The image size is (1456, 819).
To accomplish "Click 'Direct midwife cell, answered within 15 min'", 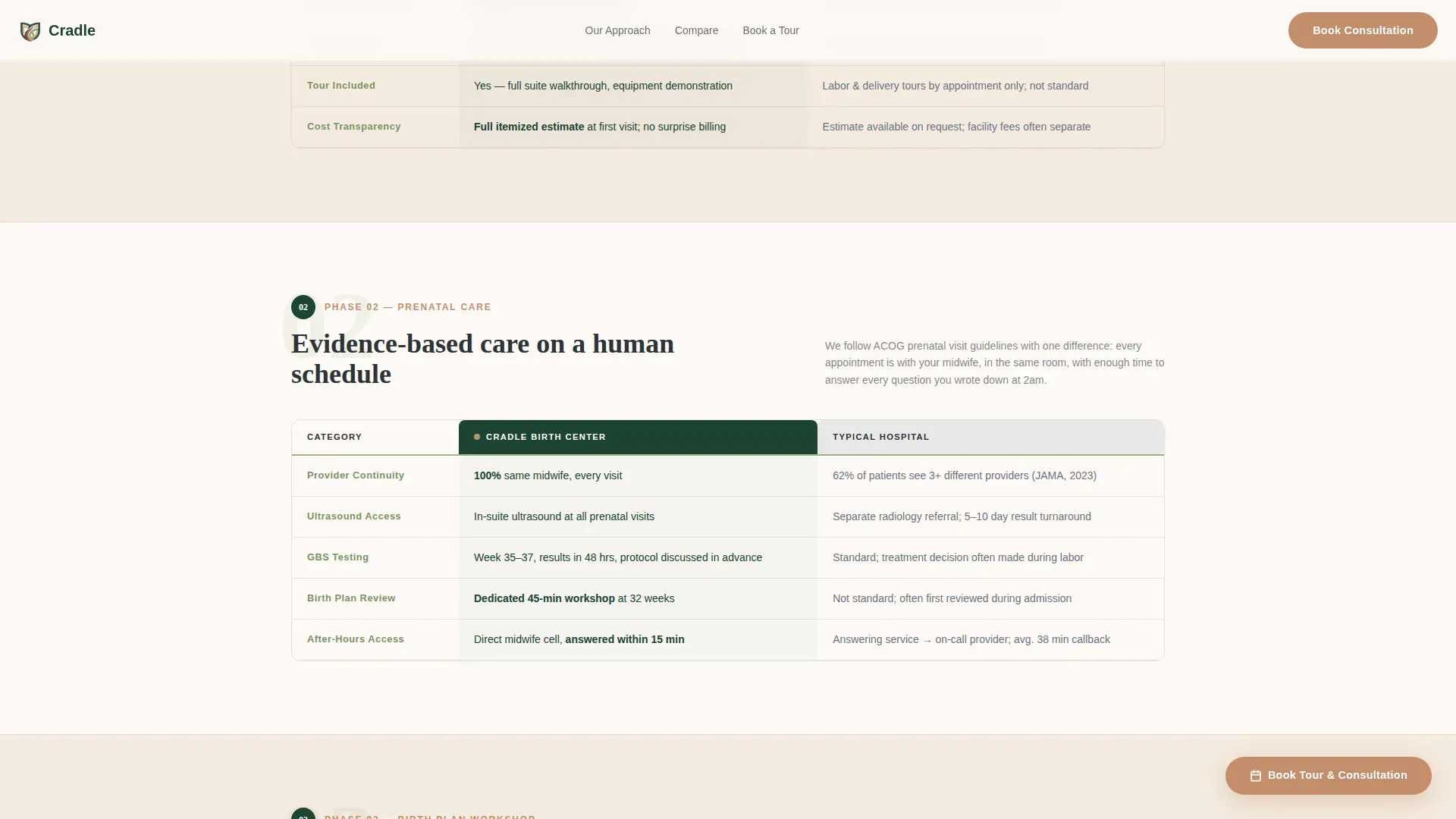I will tap(638, 639).
